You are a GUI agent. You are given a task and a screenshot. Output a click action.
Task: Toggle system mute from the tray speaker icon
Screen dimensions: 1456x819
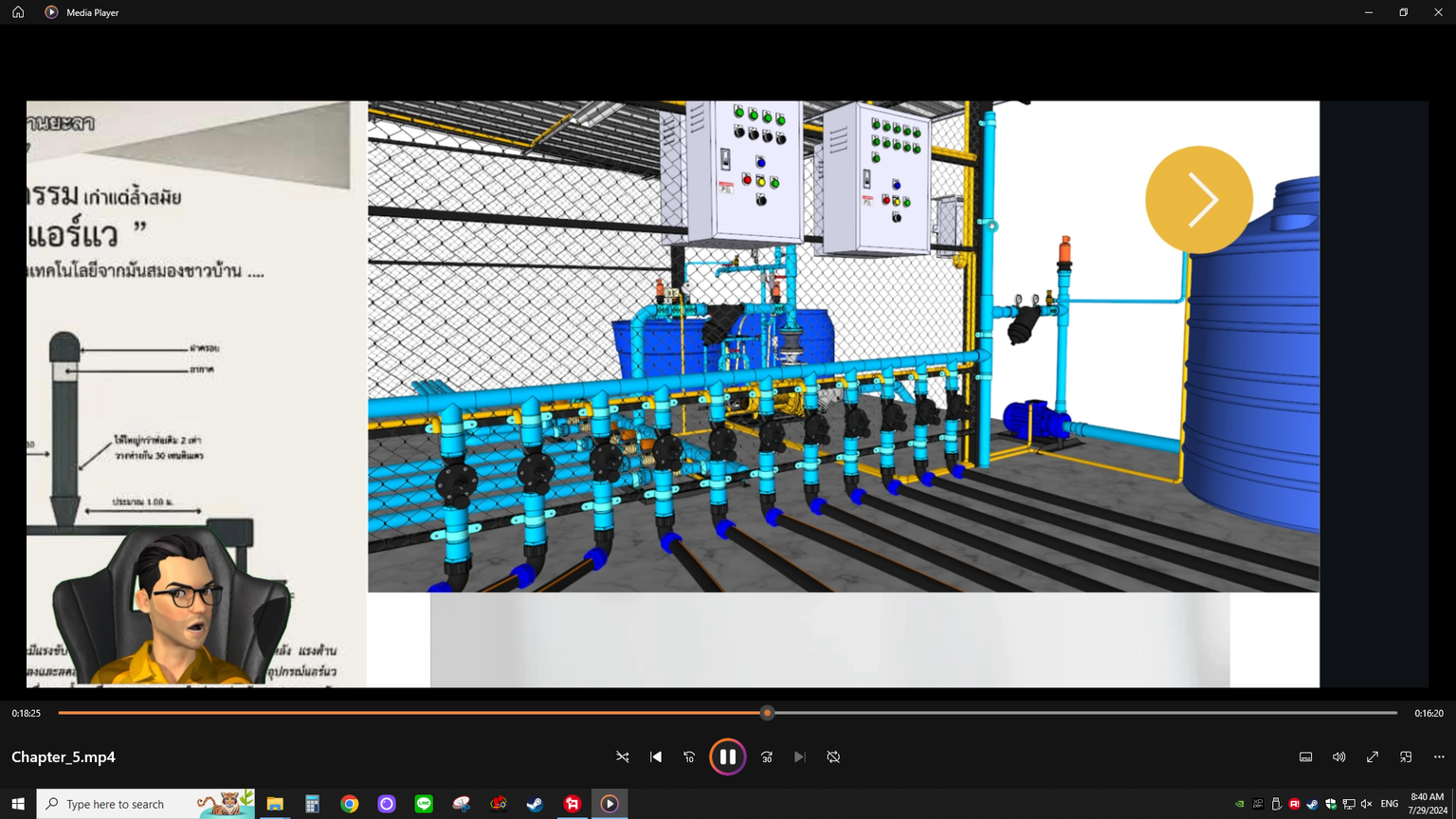(1366, 804)
